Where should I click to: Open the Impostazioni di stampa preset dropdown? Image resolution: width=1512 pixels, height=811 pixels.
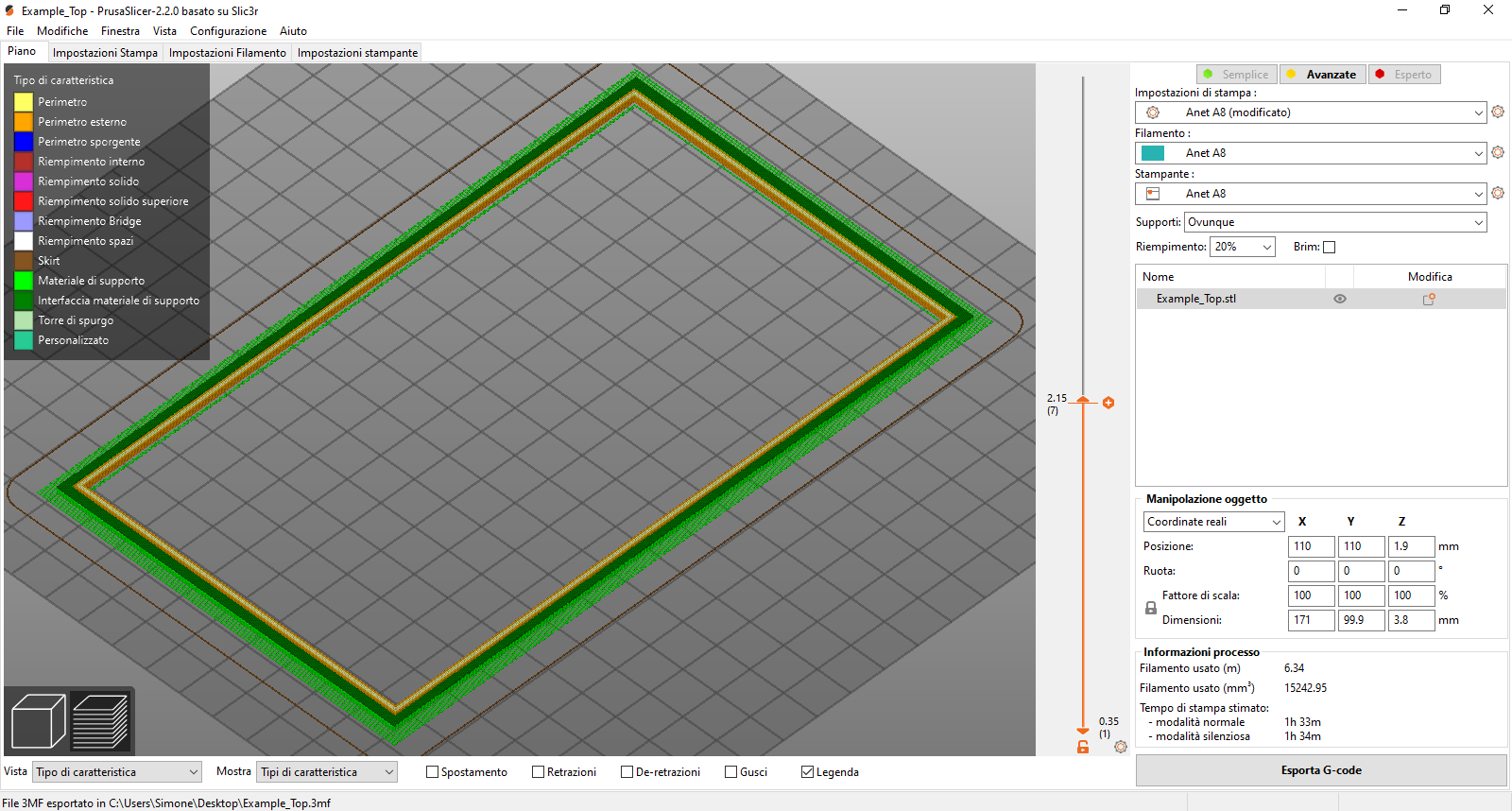click(x=1311, y=112)
